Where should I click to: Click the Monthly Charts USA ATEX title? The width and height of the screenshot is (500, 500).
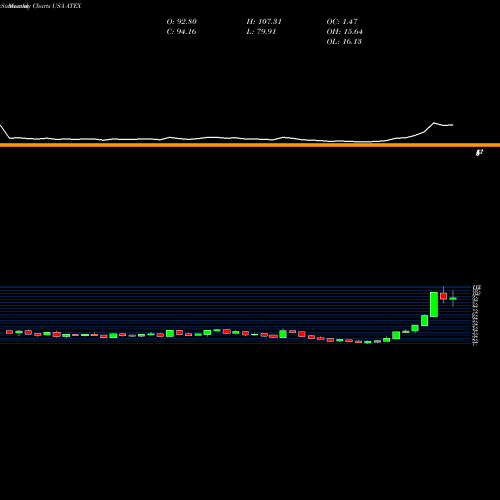click(x=41, y=6)
